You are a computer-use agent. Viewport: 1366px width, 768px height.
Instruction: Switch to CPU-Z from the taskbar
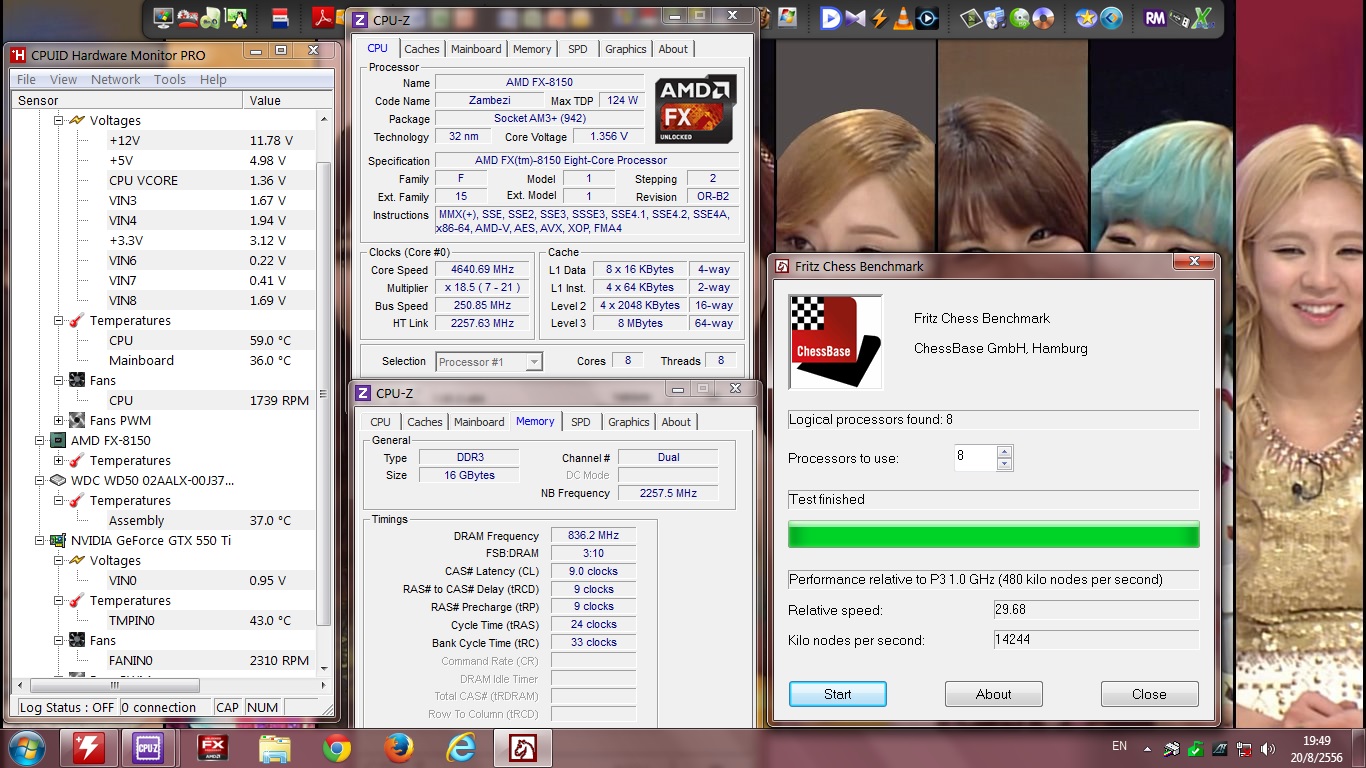149,747
